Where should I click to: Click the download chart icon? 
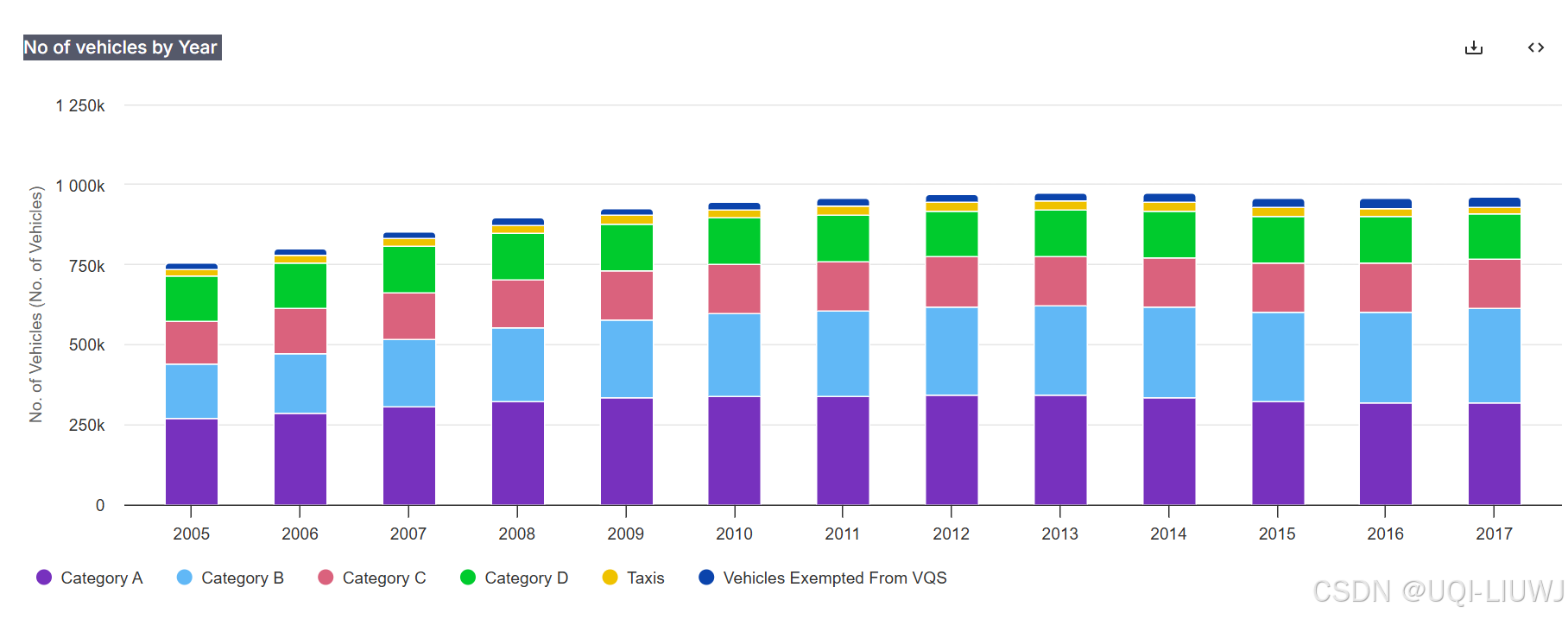tap(1473, 47)
